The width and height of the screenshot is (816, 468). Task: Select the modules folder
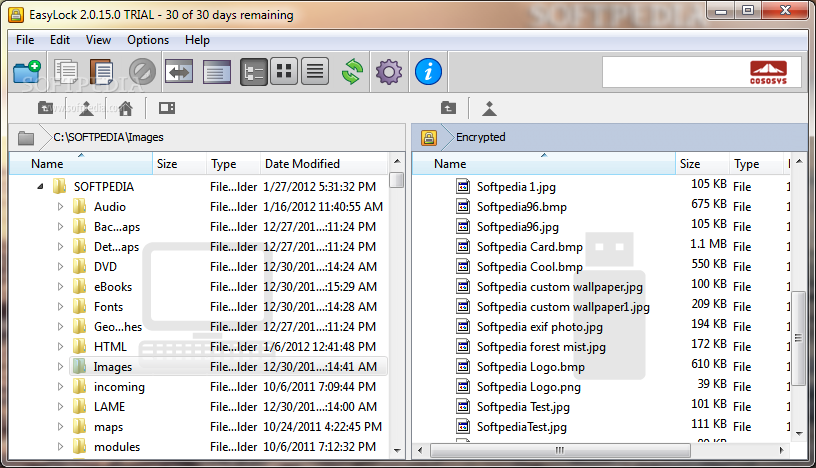pos(117,447)
